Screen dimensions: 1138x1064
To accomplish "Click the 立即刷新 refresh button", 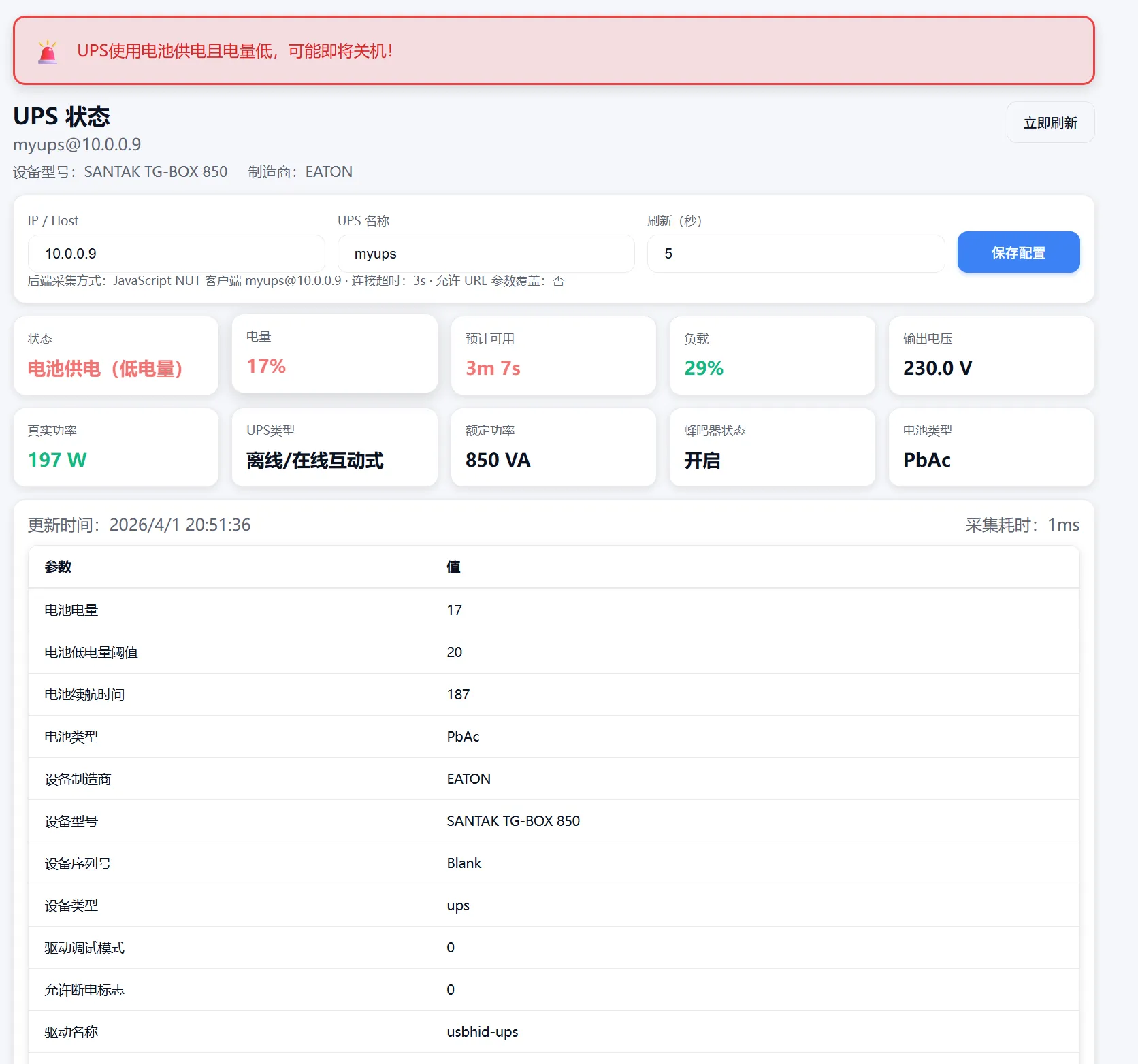I will pos(1050,122).
